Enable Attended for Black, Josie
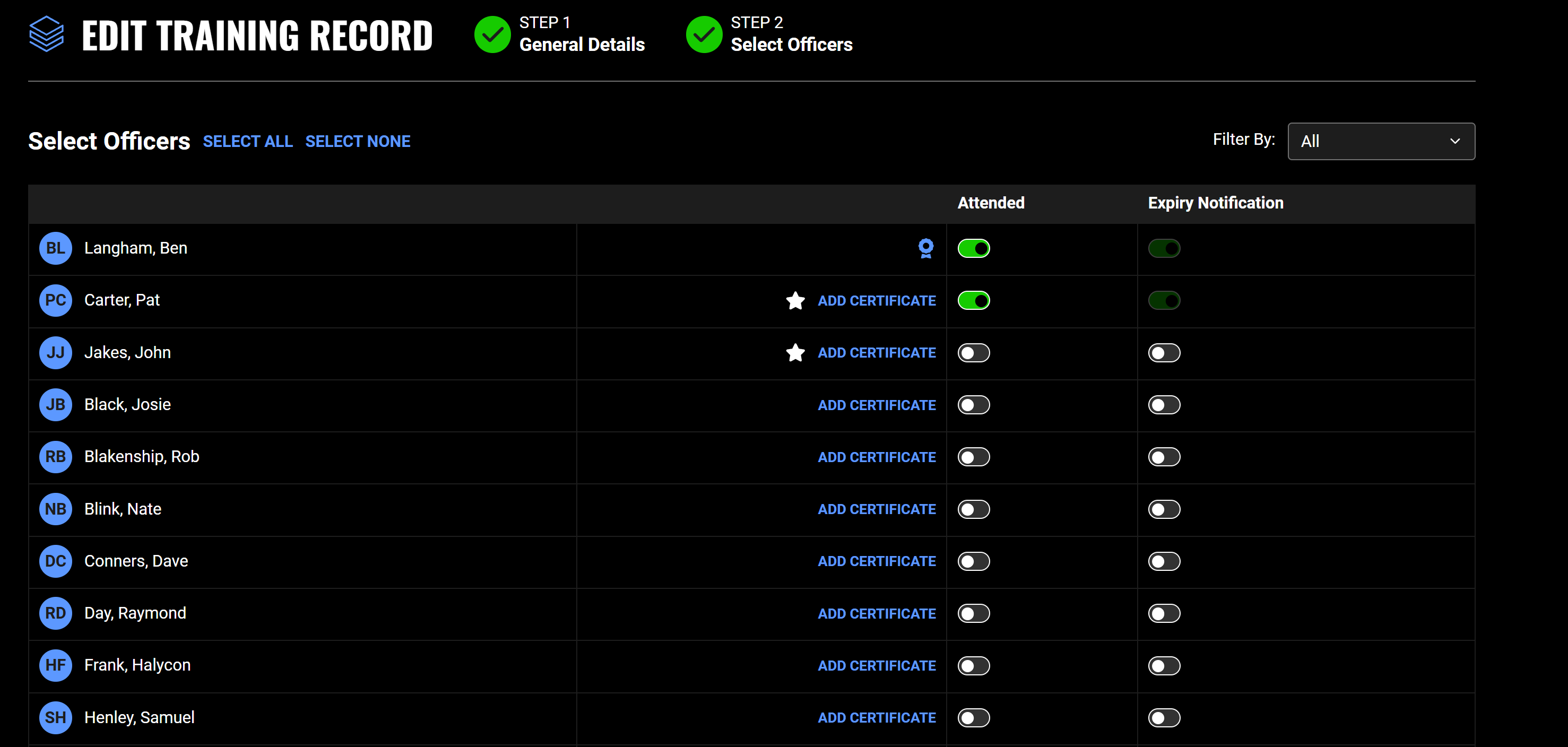1568x747 pixels. click(974, 405)
